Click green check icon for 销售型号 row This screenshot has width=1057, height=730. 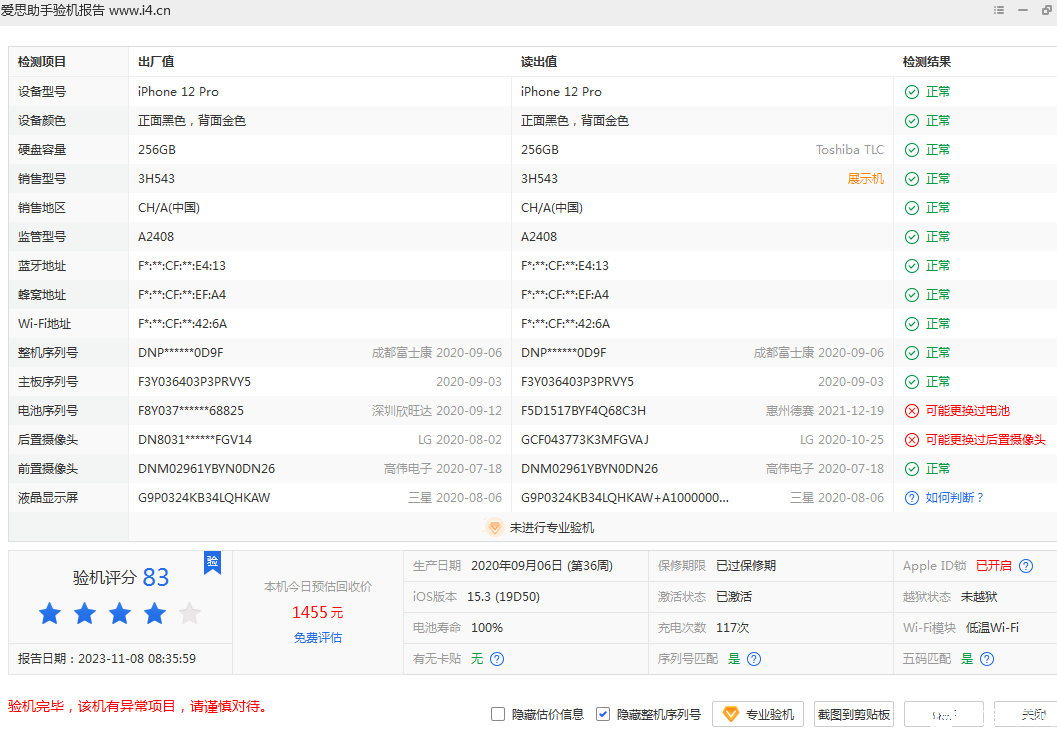911,179
